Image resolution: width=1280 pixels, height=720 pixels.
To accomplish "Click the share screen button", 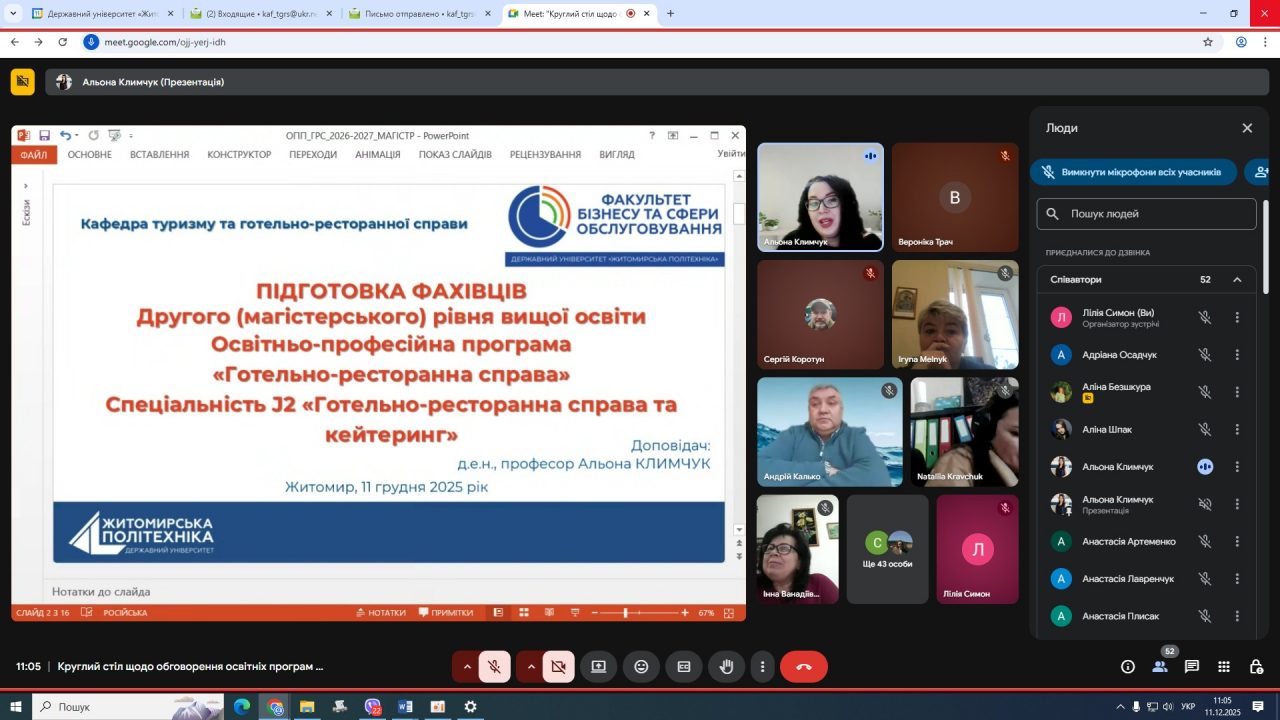I will click(598, 667).
